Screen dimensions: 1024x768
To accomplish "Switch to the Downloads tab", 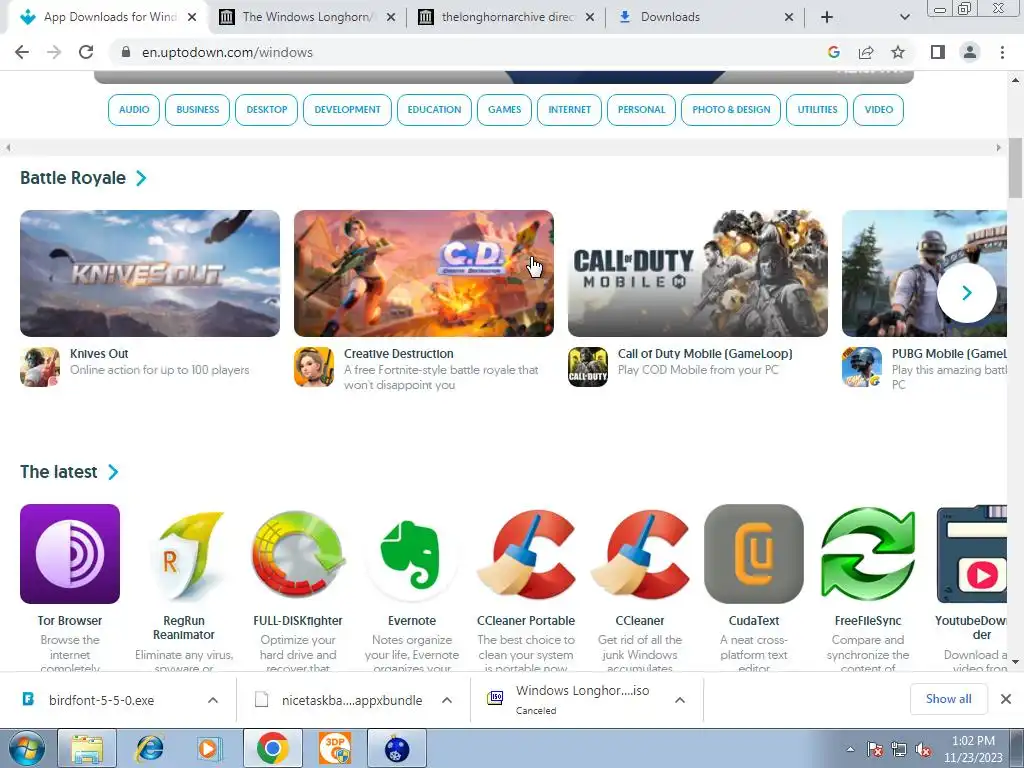I will (705, 17).
